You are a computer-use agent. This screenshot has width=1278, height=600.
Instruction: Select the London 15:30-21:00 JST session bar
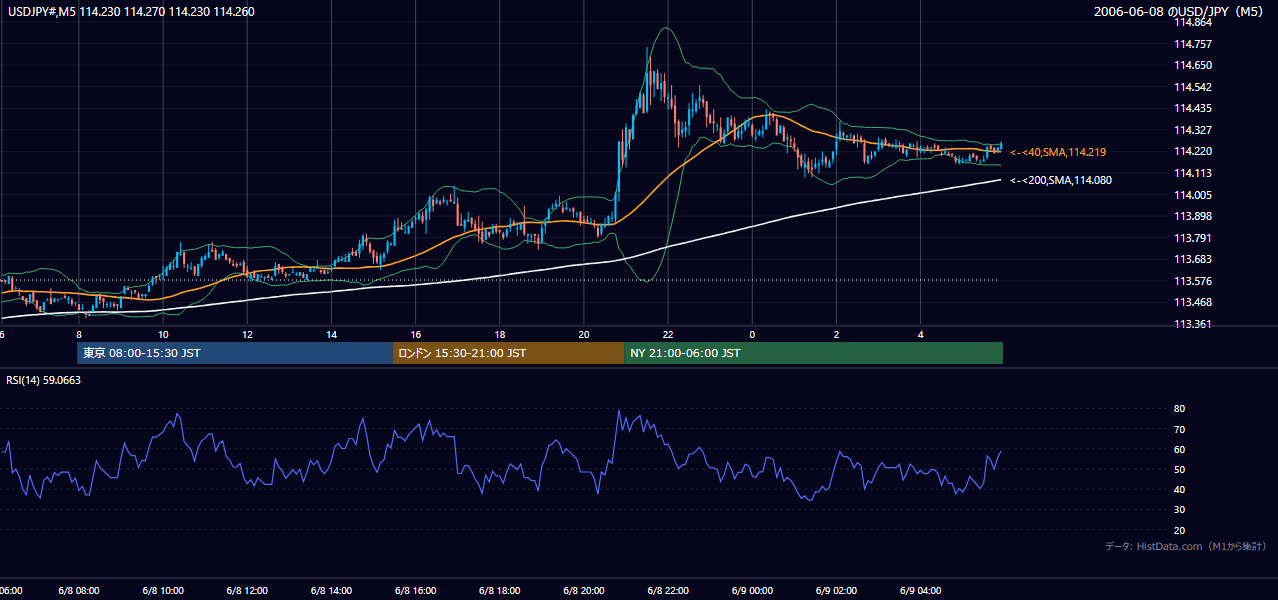click(x=508, y=353)
